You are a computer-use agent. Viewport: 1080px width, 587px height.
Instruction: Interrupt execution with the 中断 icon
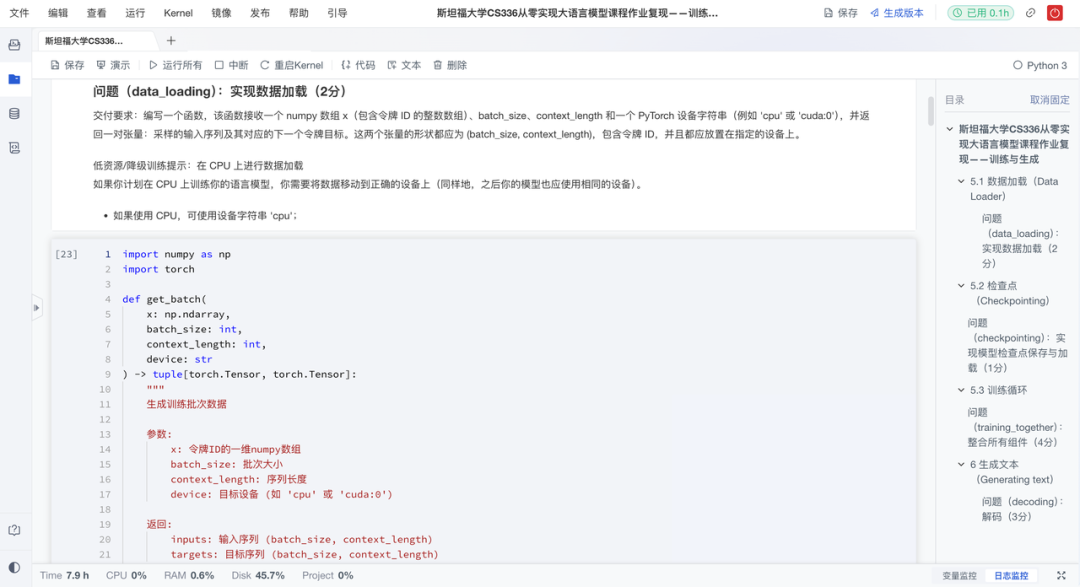pos(221,63)
